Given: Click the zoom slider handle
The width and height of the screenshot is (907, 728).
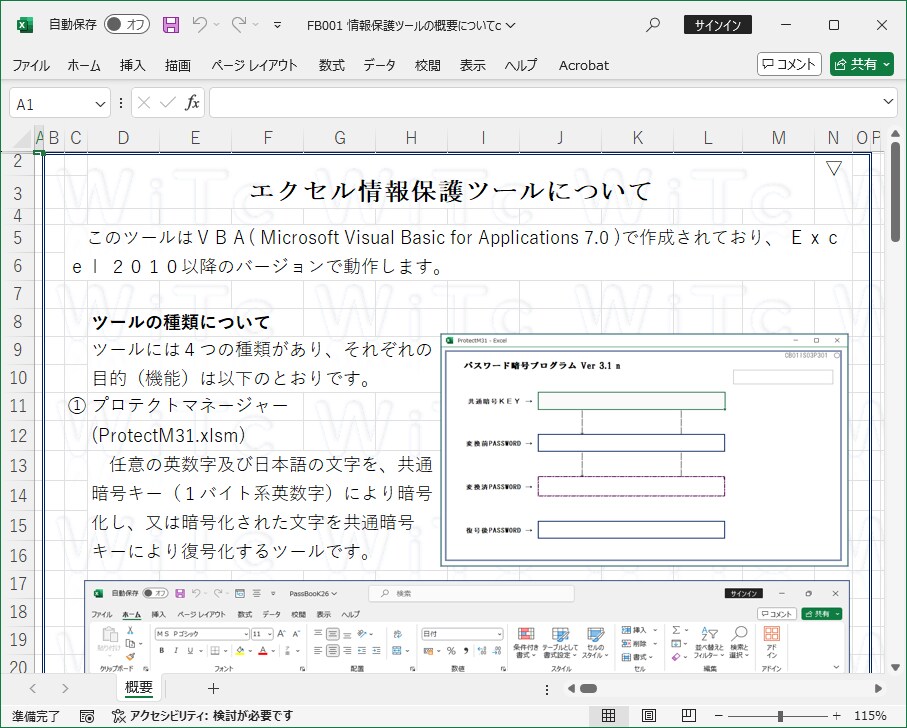Looking at the screenshot, I should 780,716.
